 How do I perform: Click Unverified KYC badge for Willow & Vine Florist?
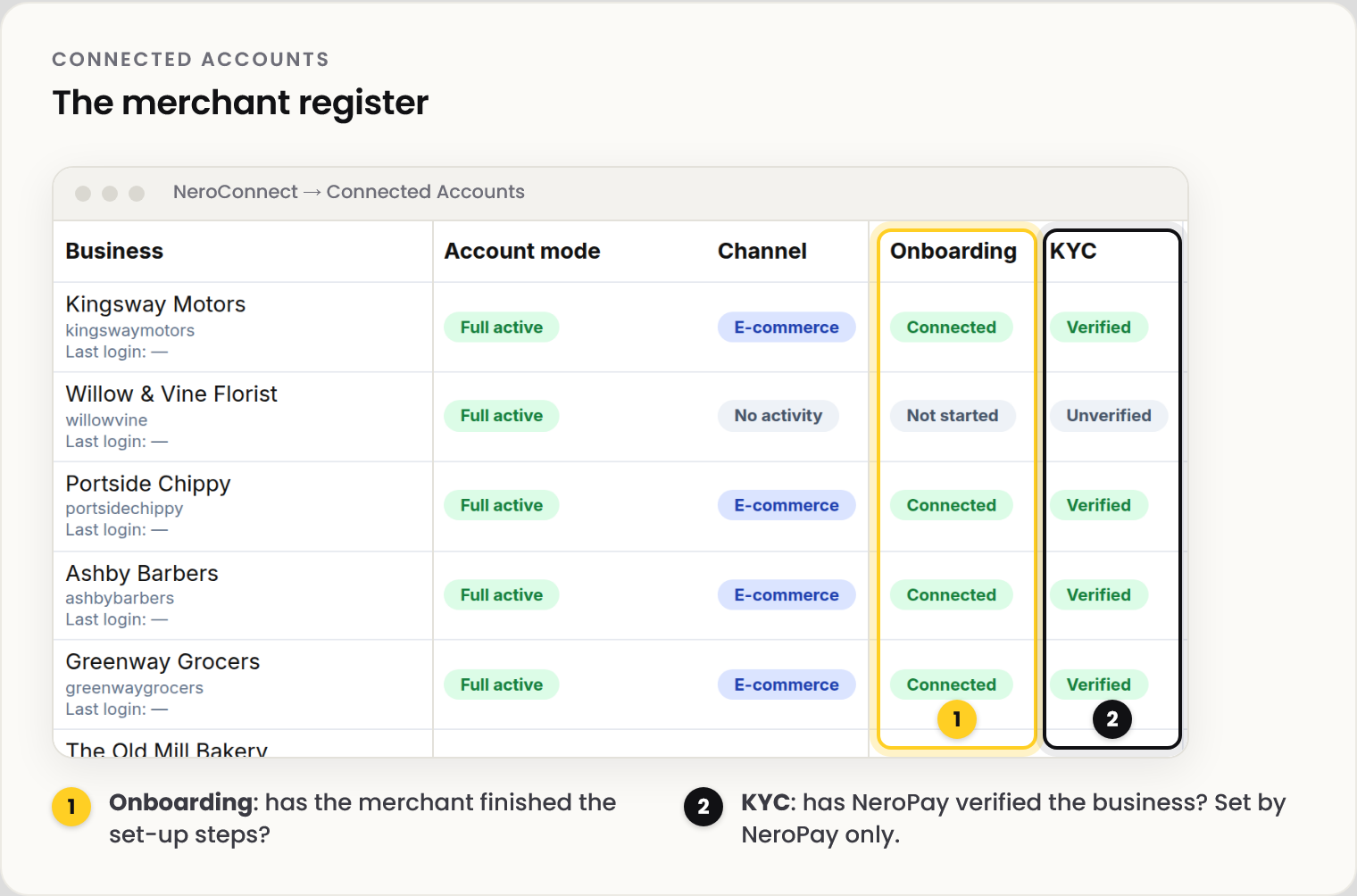coord(1109,416)
